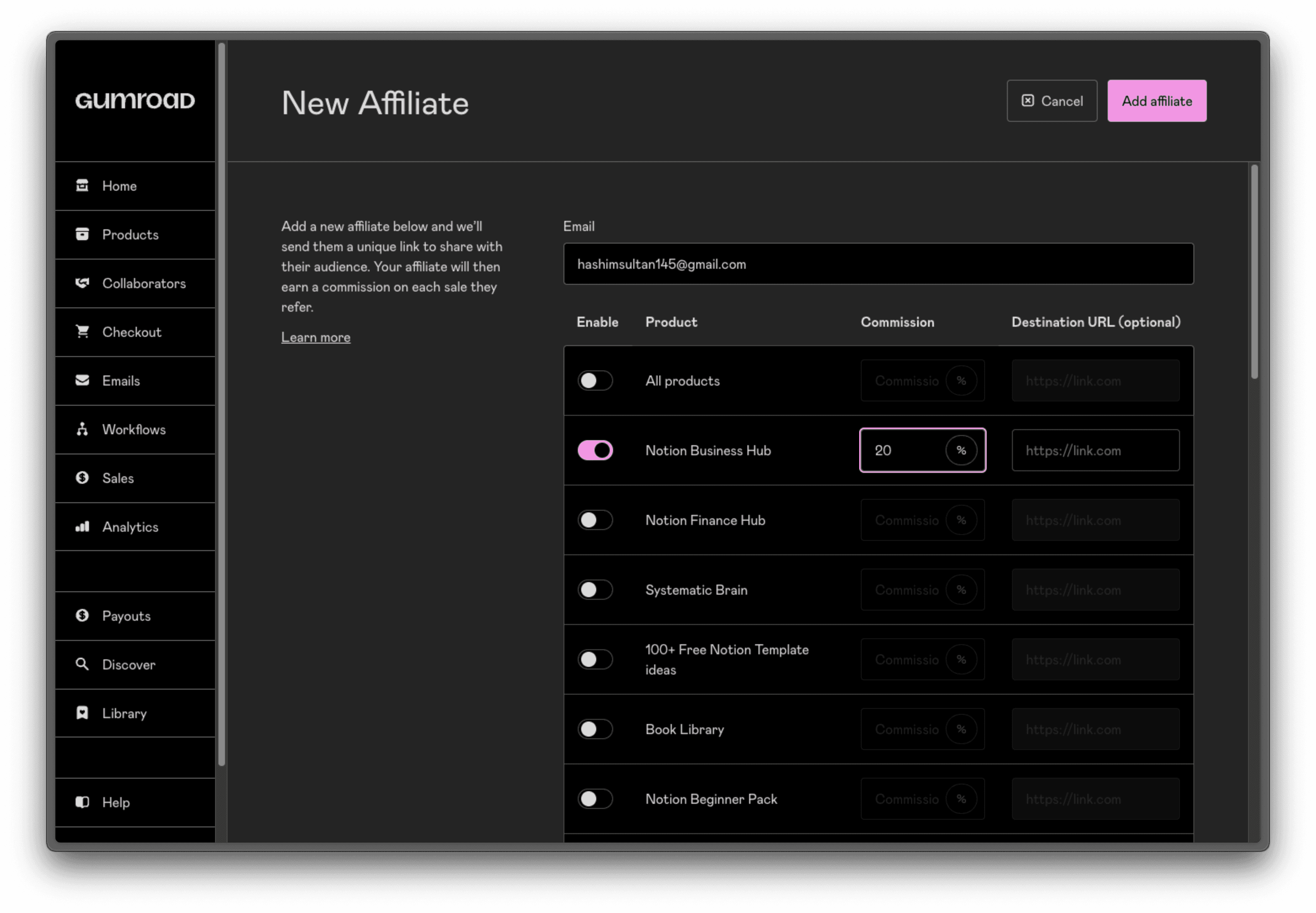
Task: Click the affiliate email input field
Action: (x=878, y=264)
